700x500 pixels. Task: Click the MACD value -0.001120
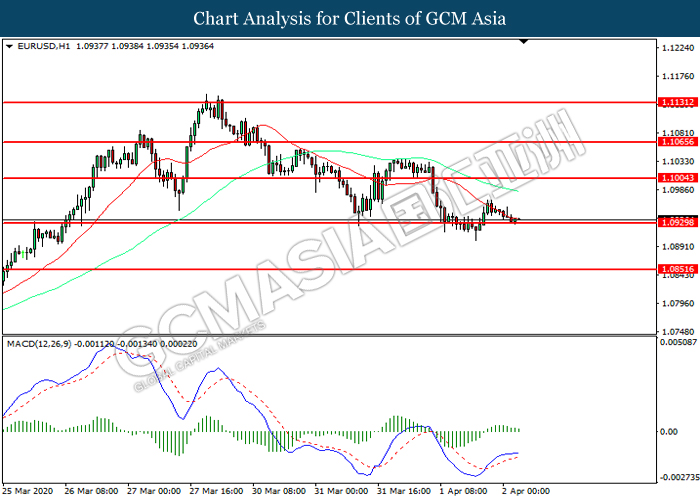94,344
